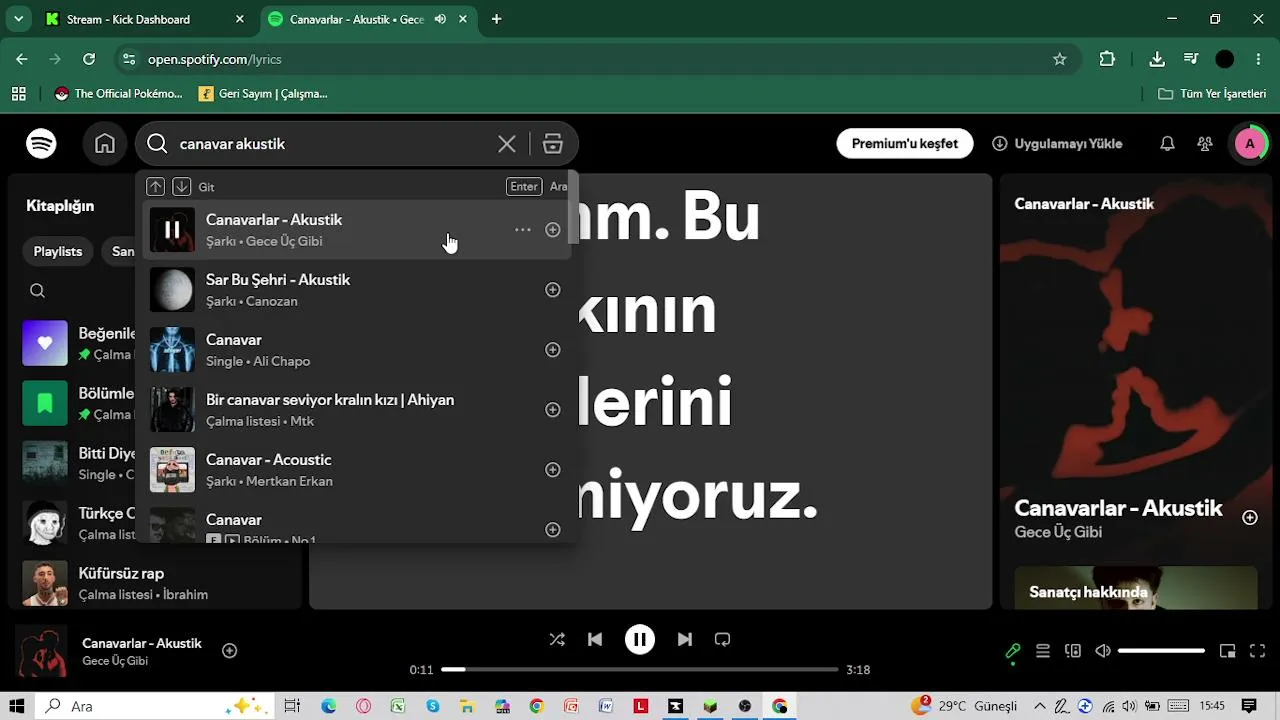1280x720 pixels.
Task: Open the Windows Start menu
Action: point(17,706)
